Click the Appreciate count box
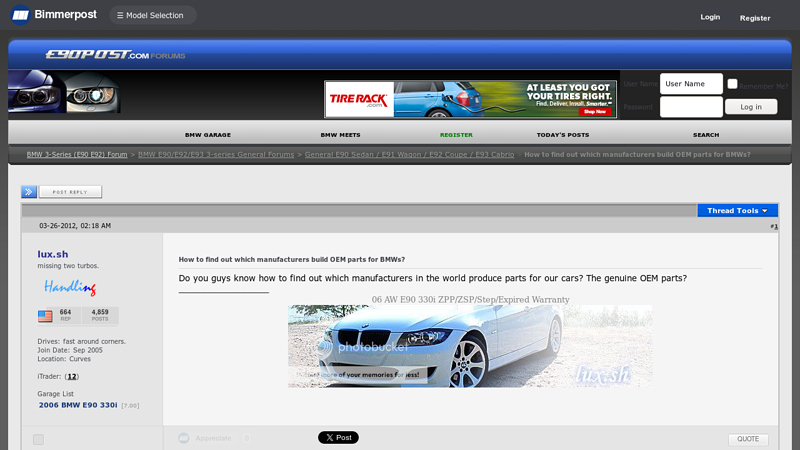 tap(246, 438)
